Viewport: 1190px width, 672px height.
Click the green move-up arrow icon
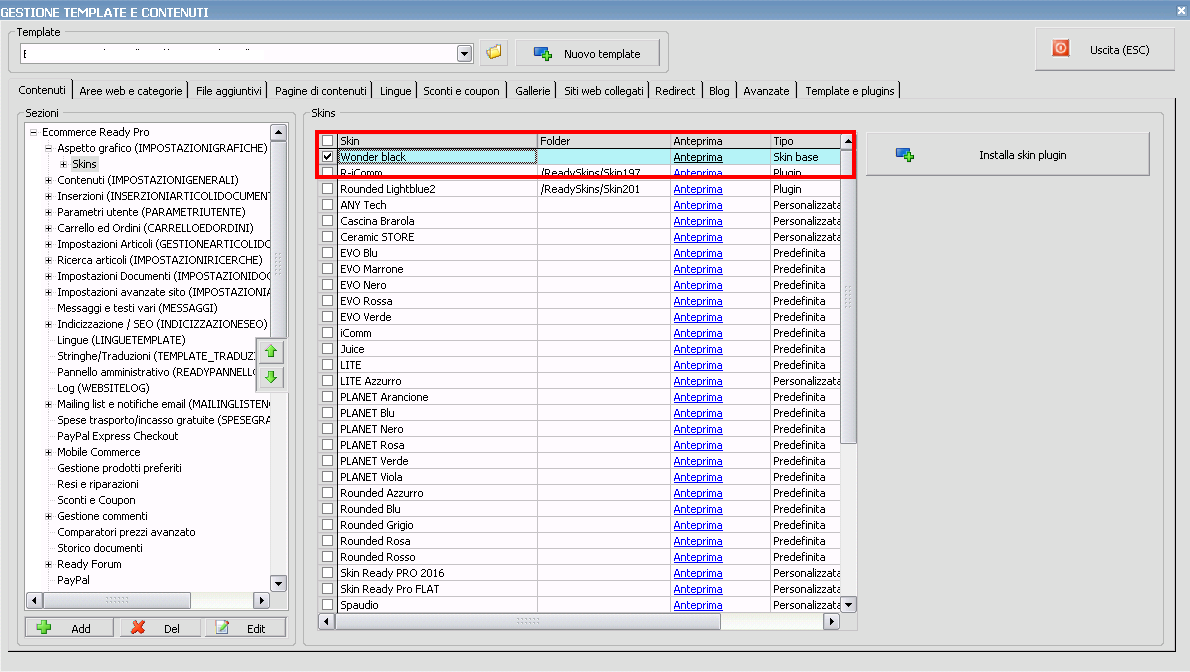271,351
